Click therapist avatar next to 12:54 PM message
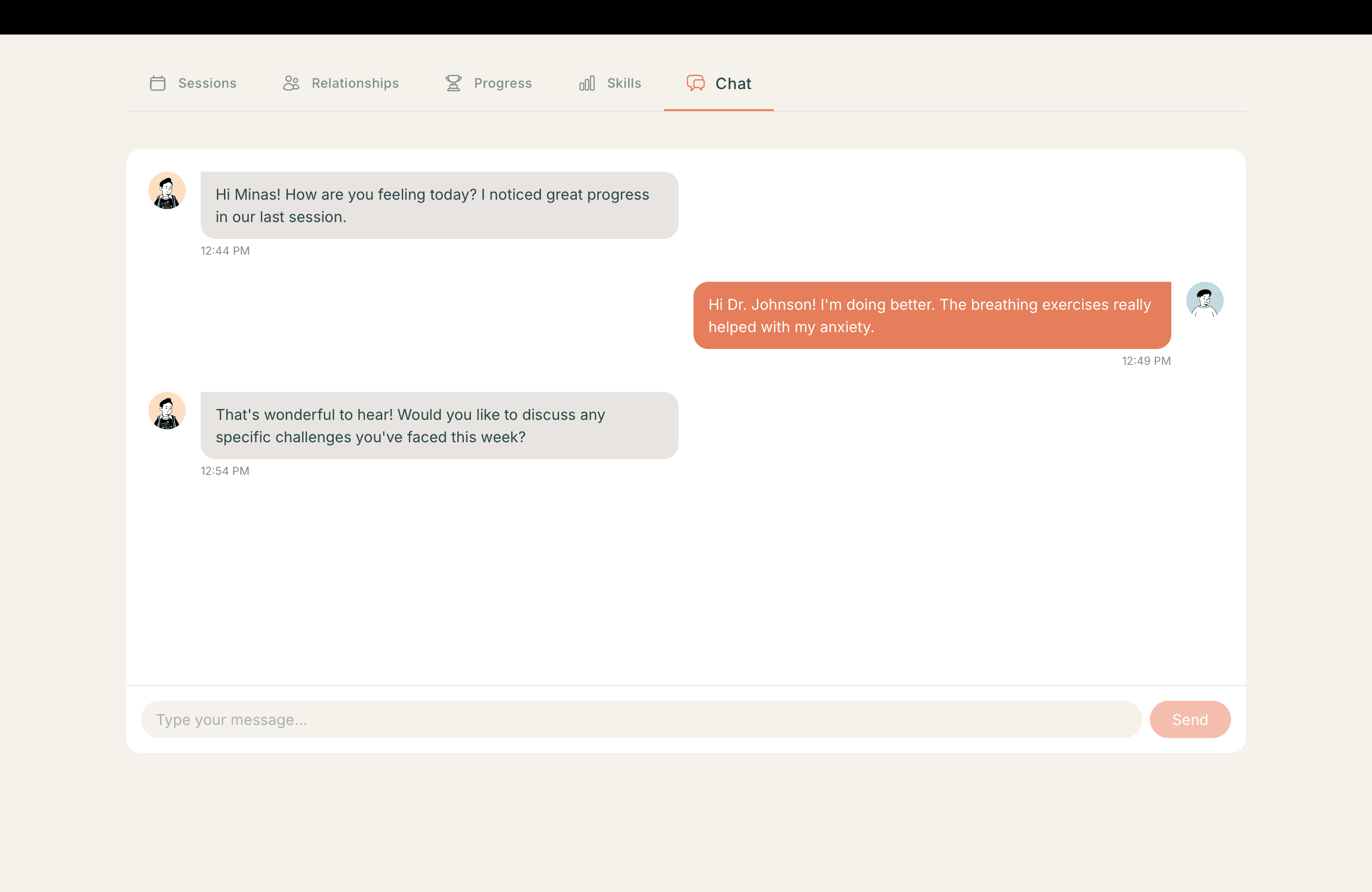The image size is (1372, 892). pos(167,411)
